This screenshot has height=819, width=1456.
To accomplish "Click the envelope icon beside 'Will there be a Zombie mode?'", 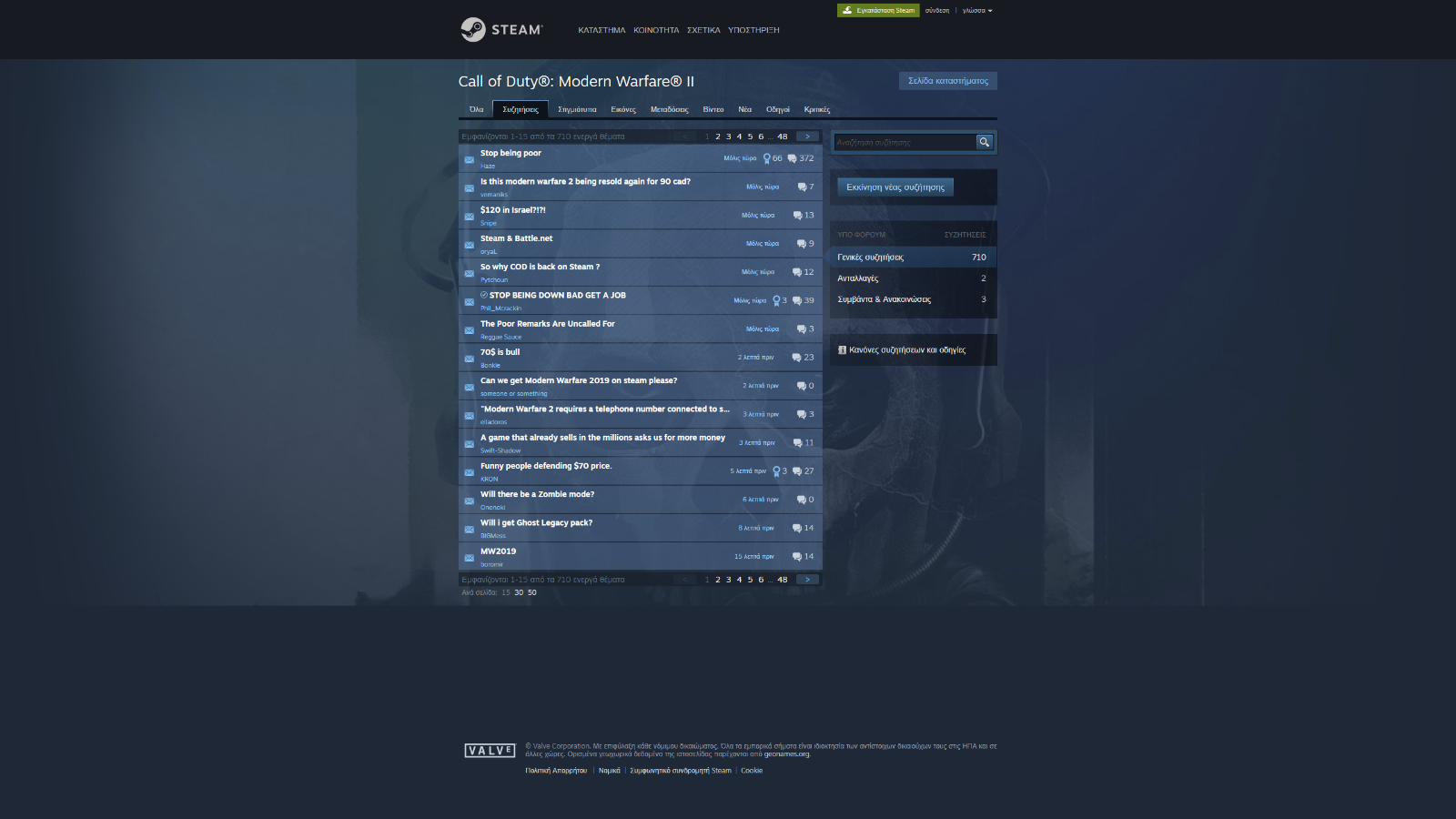I will (469, 500).
